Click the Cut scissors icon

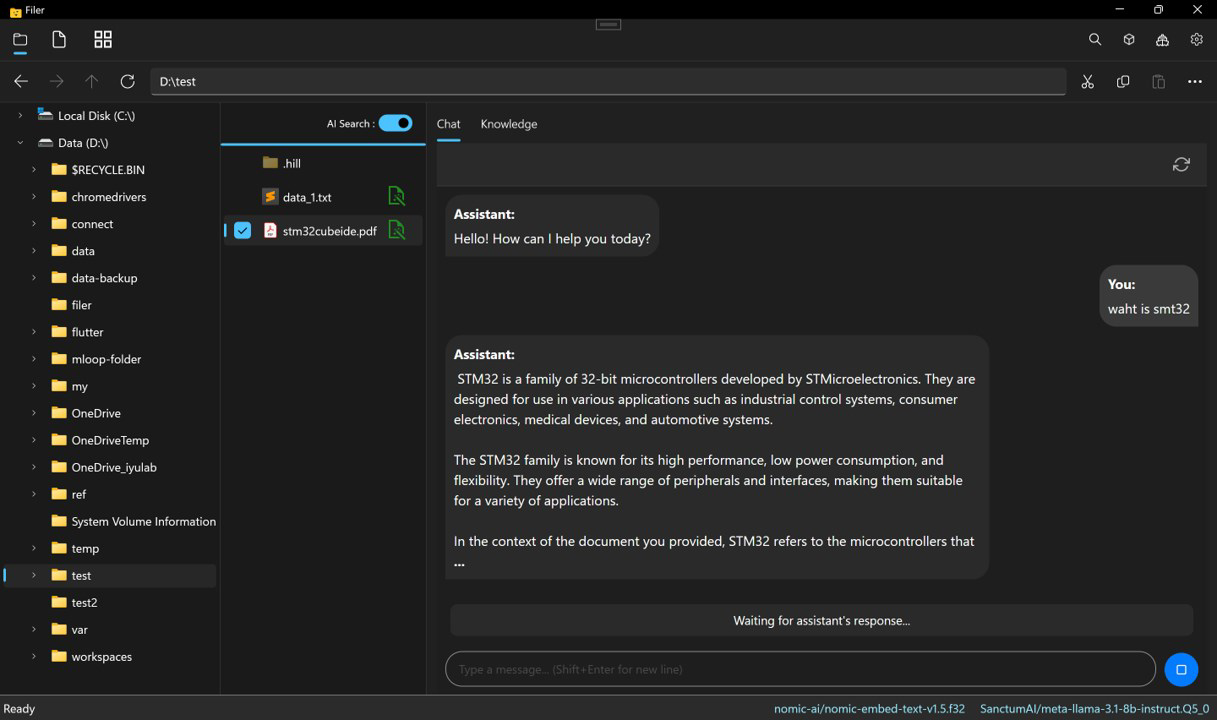click(1087, 81)
